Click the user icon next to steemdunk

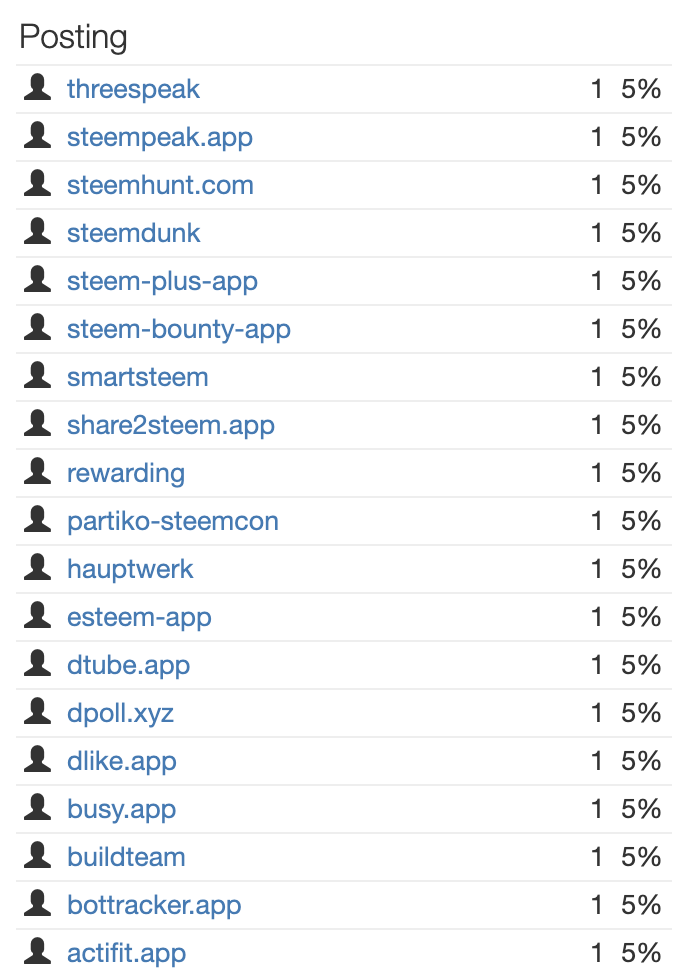[37, 232]
